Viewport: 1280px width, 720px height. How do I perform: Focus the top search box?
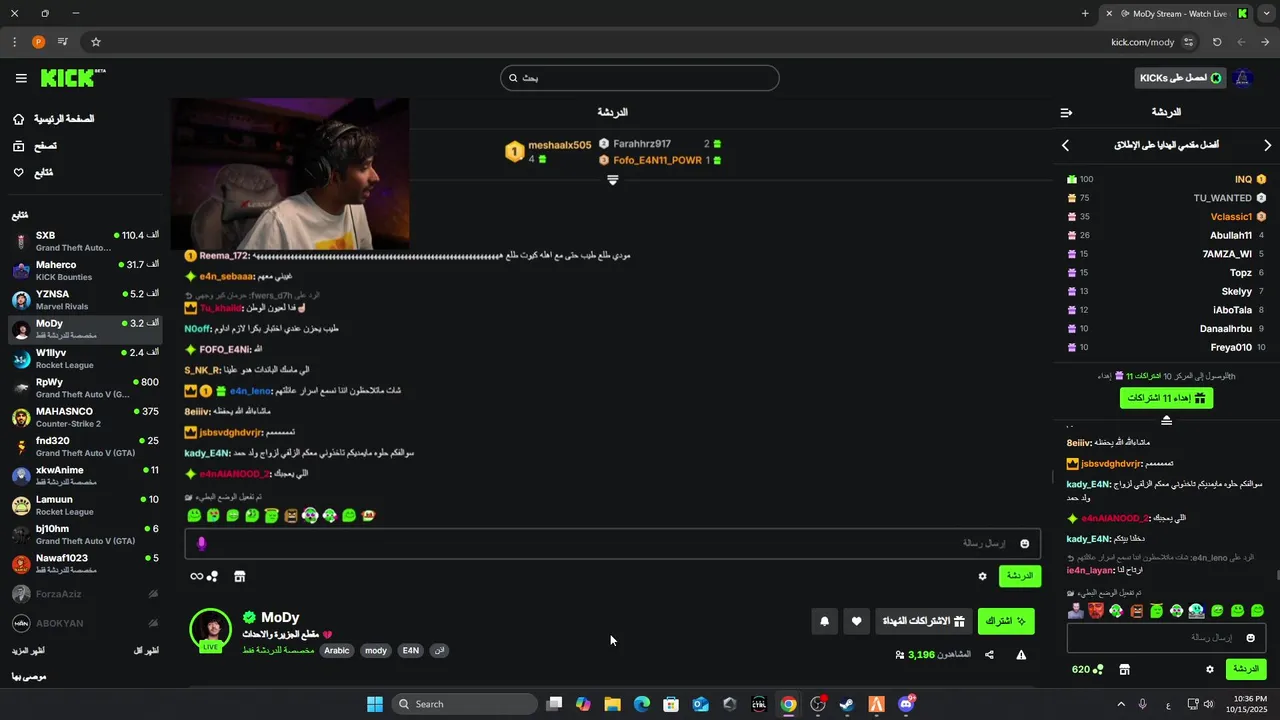640,78
